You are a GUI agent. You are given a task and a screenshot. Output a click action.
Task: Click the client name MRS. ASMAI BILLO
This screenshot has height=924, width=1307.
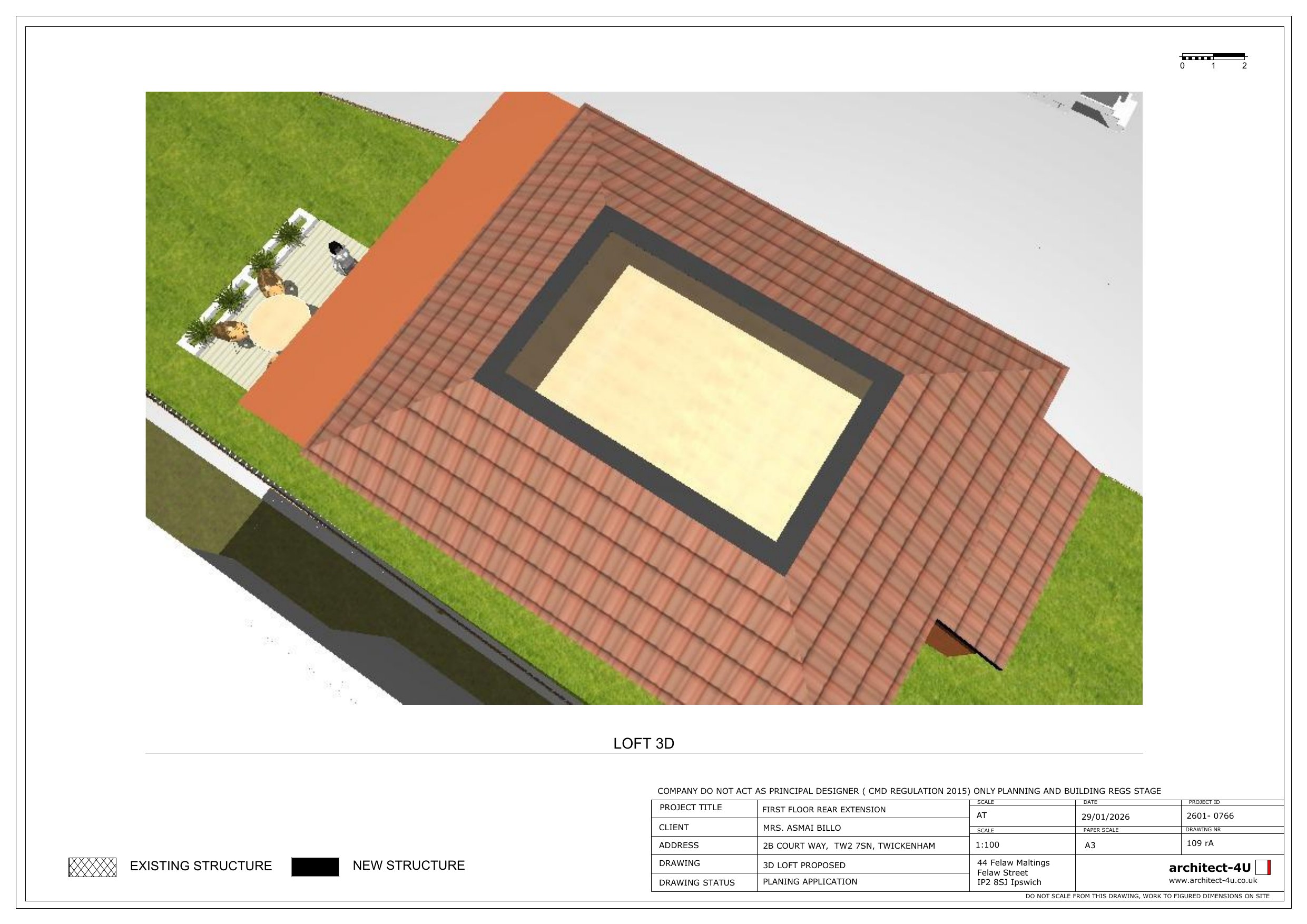click(x=801, y=828)
